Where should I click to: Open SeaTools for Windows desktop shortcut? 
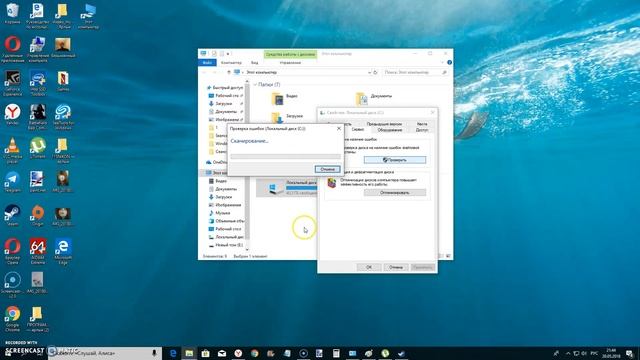point(63,117)
